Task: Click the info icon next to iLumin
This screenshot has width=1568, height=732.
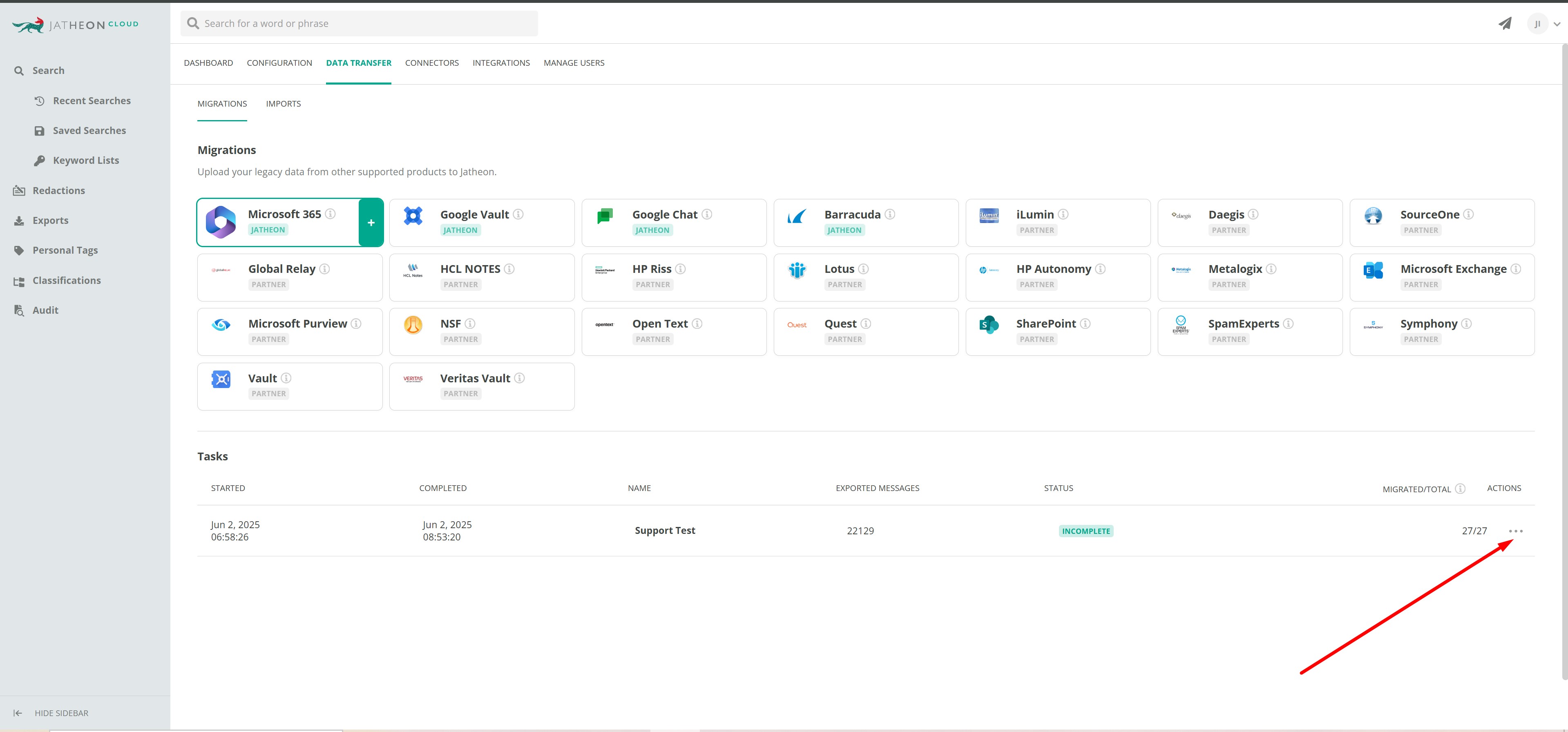Action: (x=1063, y=214)
